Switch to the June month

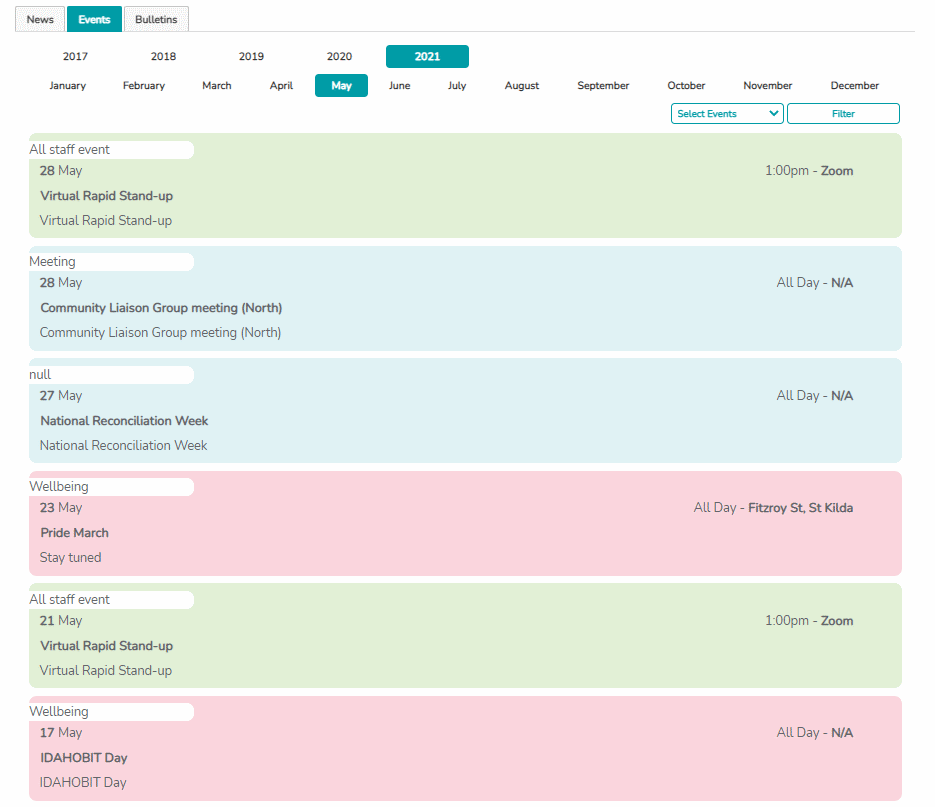click(x=399, y=86)
